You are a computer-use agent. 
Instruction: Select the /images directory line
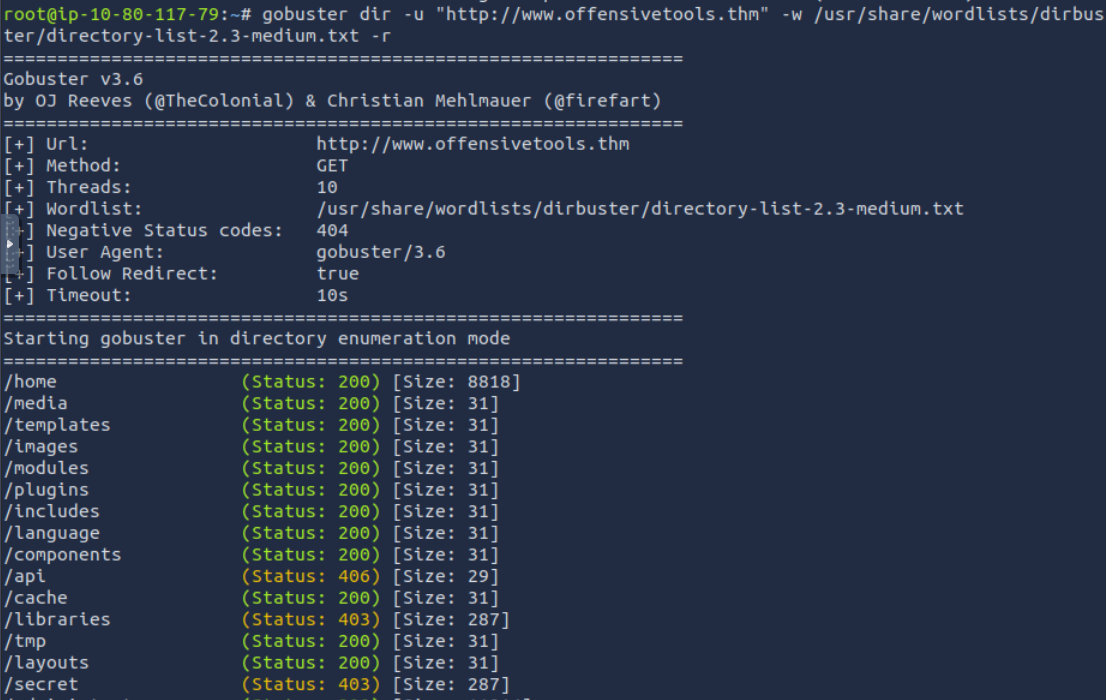click(41, 447)
